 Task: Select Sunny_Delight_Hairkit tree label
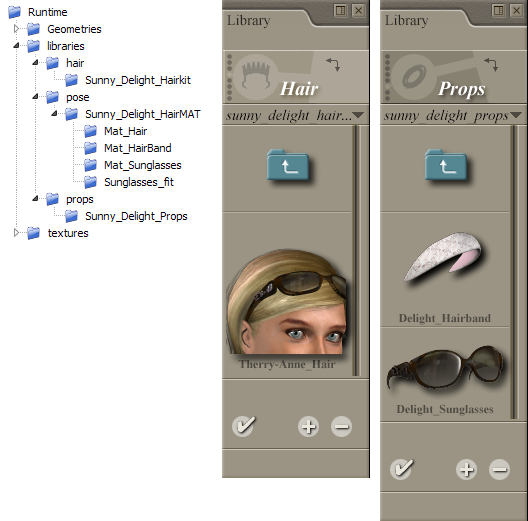click(138, 80)
